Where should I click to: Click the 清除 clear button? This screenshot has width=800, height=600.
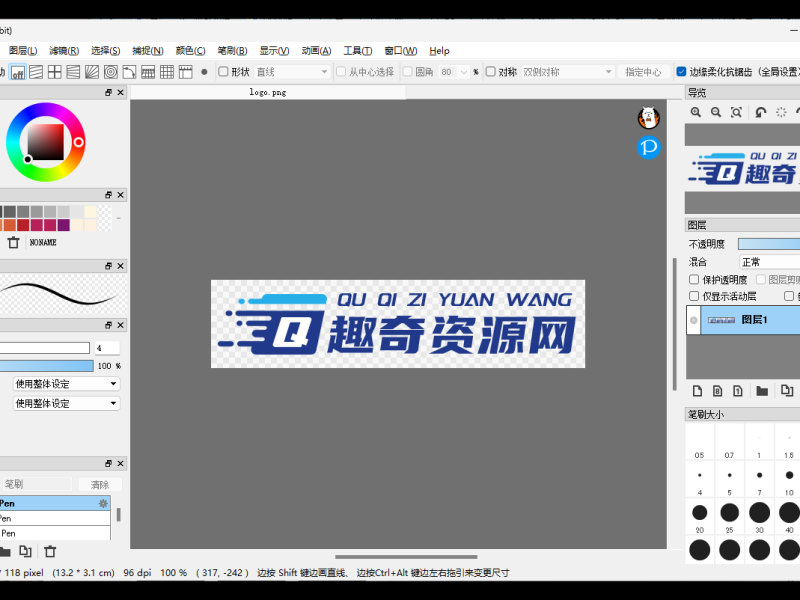100,484
